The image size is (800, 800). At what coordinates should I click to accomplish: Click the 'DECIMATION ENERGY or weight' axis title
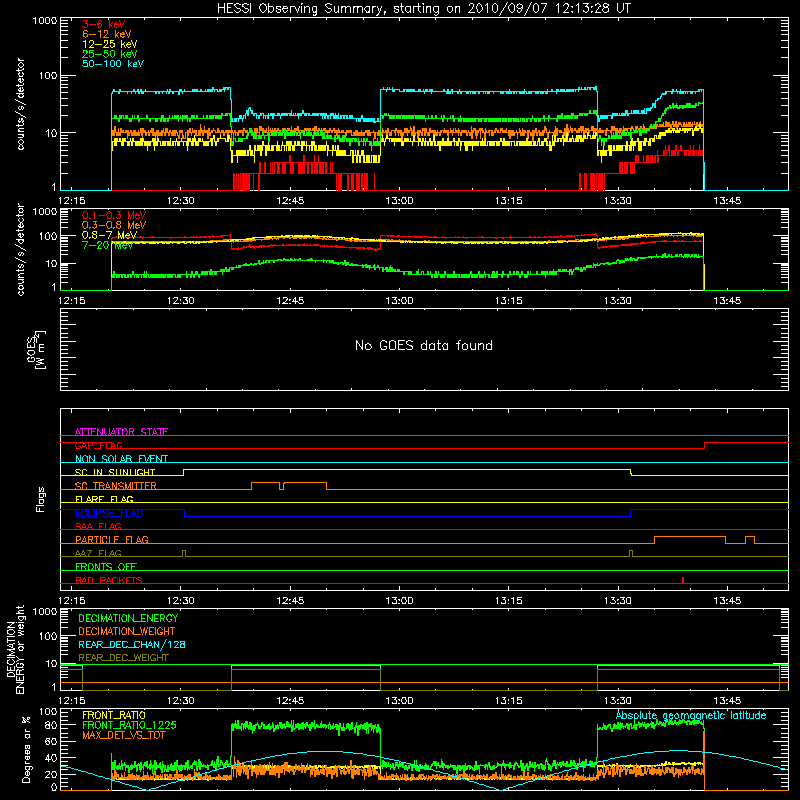pos(15,649)
